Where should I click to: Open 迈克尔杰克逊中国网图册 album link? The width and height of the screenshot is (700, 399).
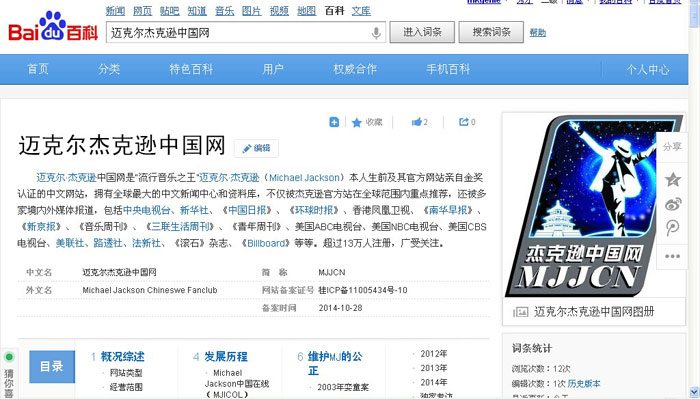point(594,312)
